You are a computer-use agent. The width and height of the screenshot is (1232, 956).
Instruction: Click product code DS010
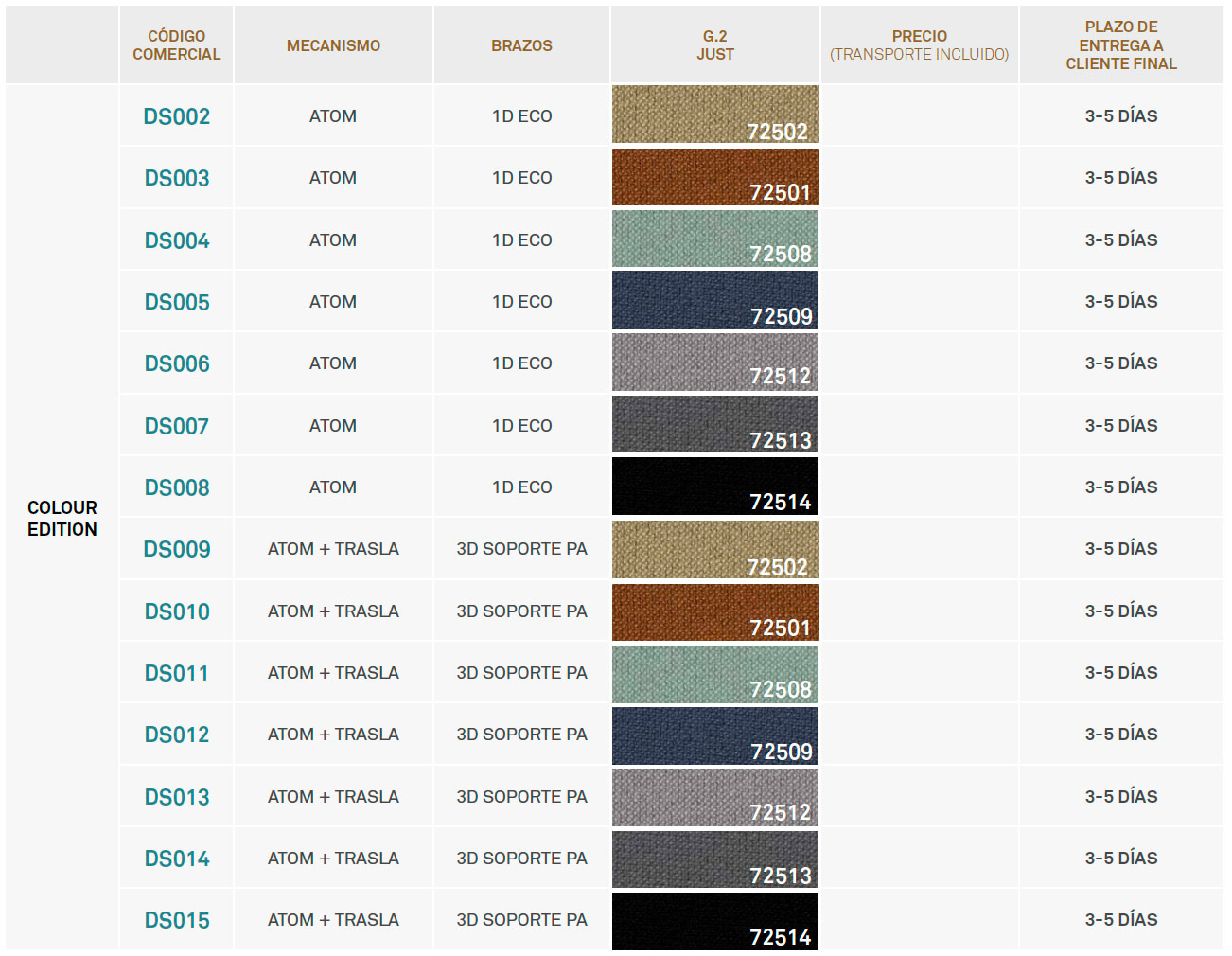[177, 611]
